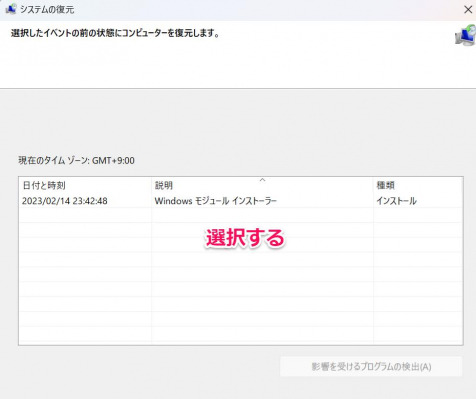This screenshot has height=399, width=476.
Task: Click the sort chevron above 説明 column
Action: 262,180
